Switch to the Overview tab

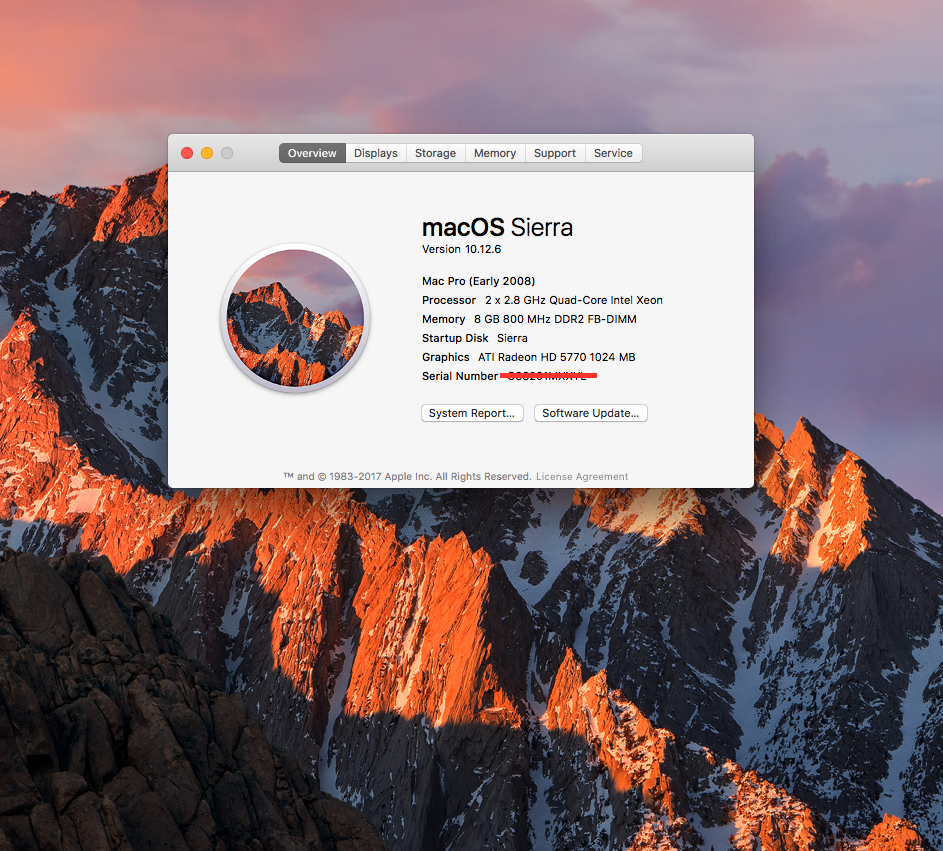[312, 153]
